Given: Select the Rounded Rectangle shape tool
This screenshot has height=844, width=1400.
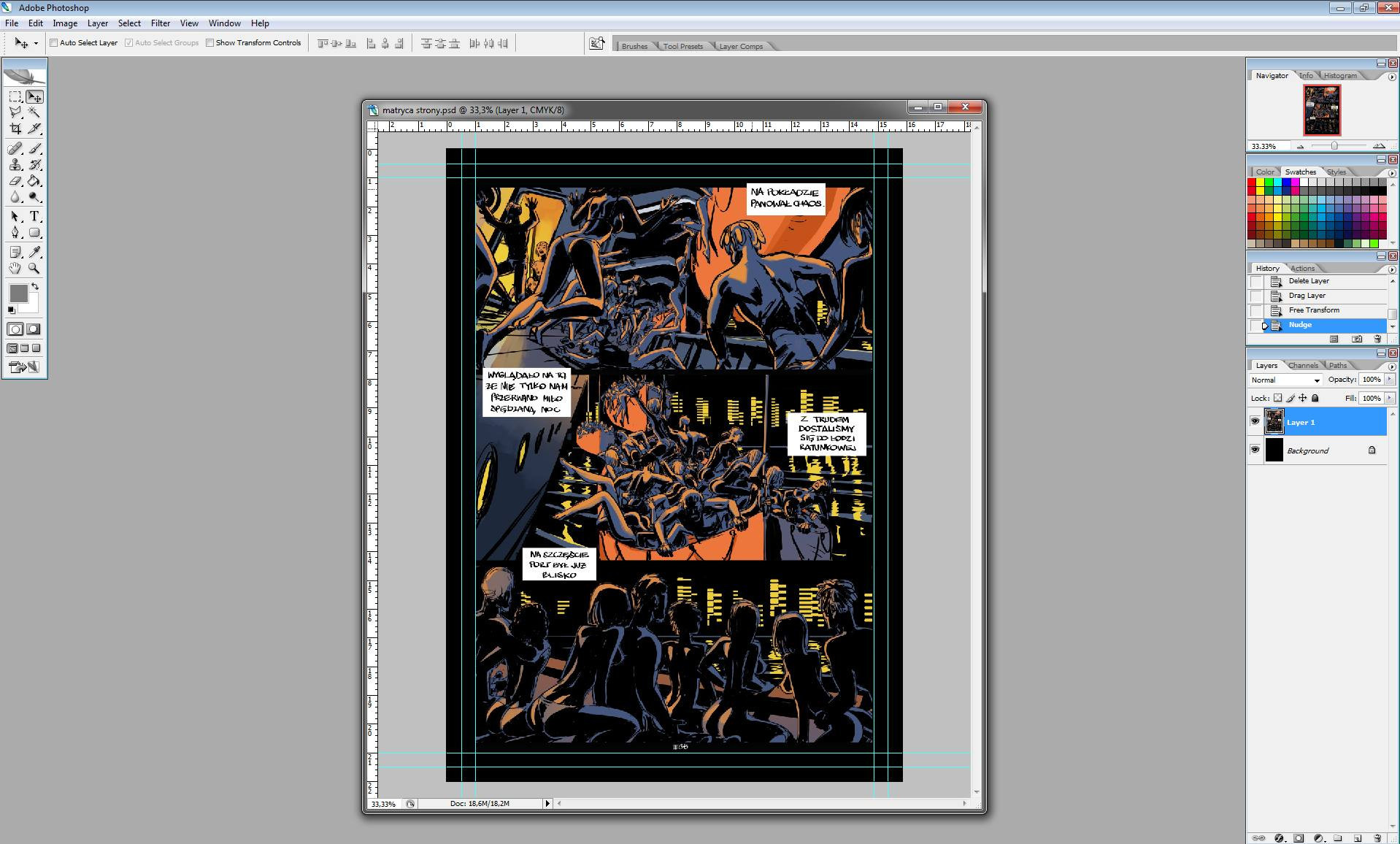Looking at the screenshot, I should click(x=34, y=233).
